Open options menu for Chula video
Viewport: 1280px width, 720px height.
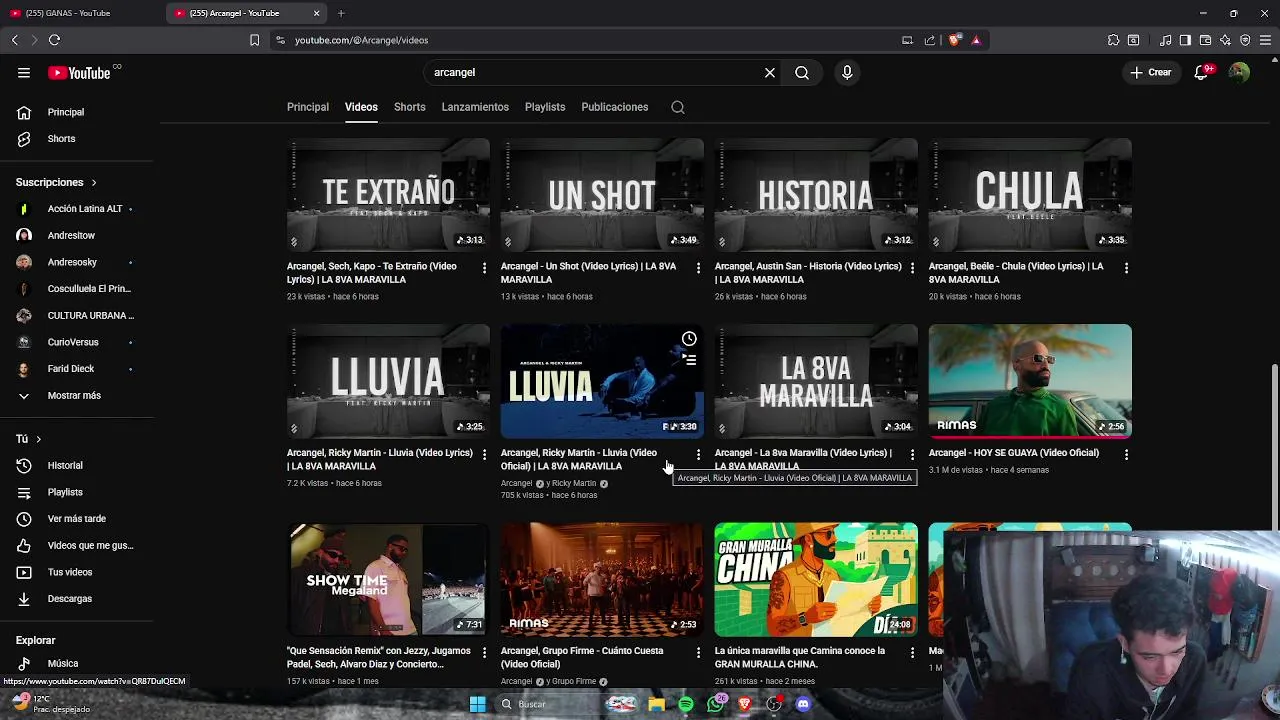tap(1126, 268)
